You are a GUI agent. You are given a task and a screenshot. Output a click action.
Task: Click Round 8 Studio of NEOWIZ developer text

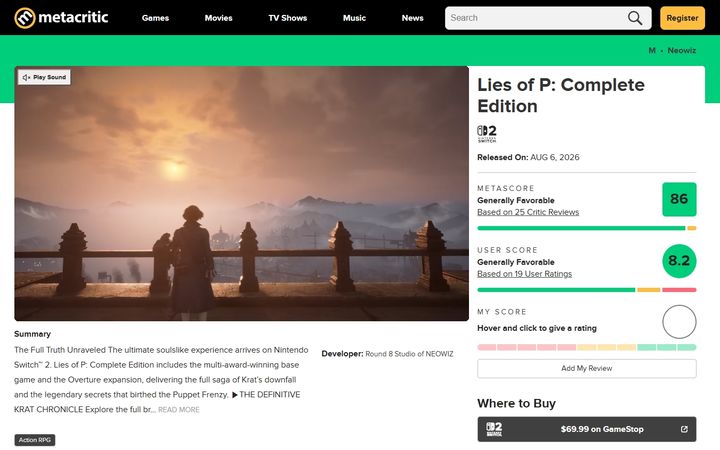(409, 354)
